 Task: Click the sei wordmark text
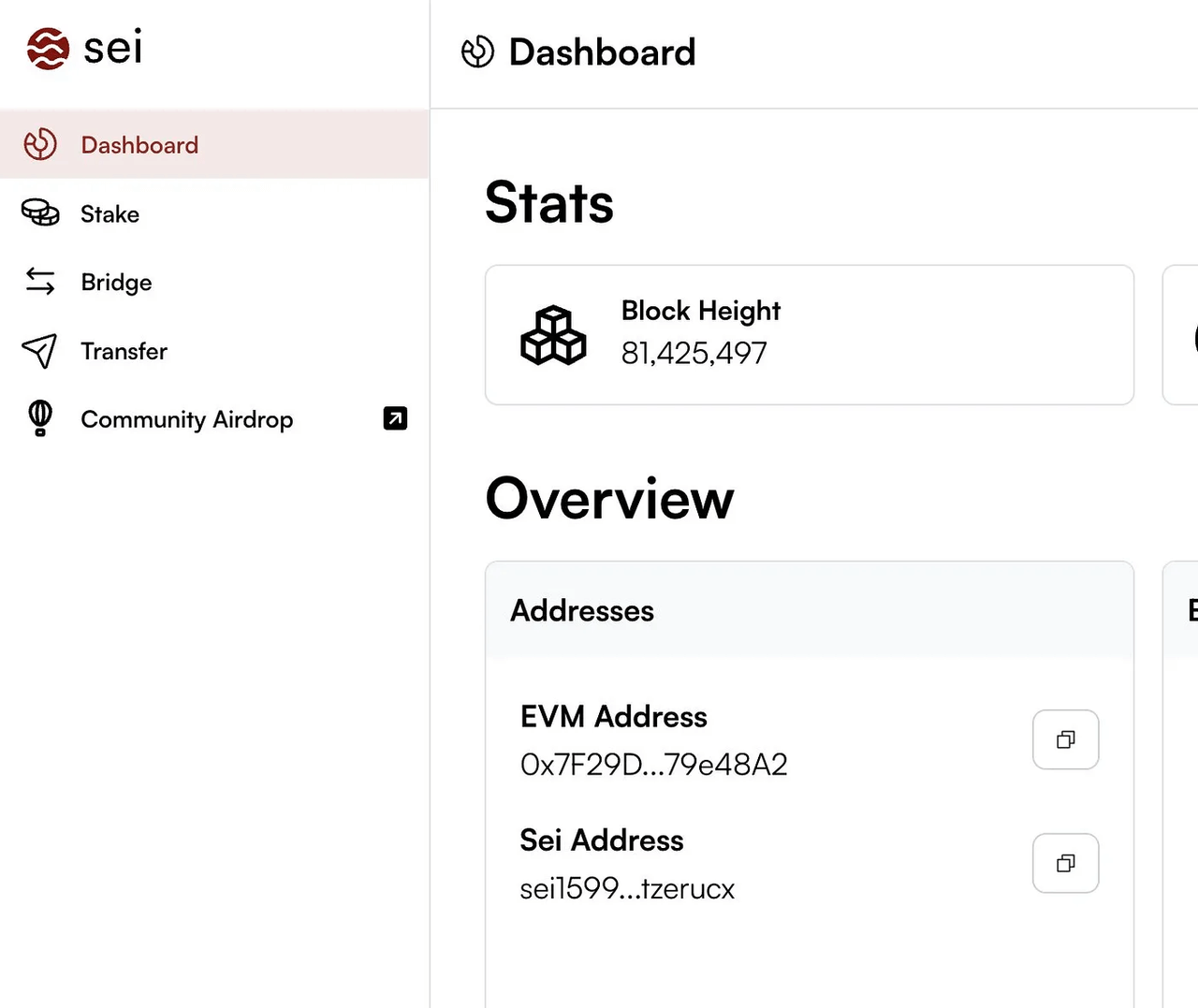pyautogui.click(x=113, y=47)
